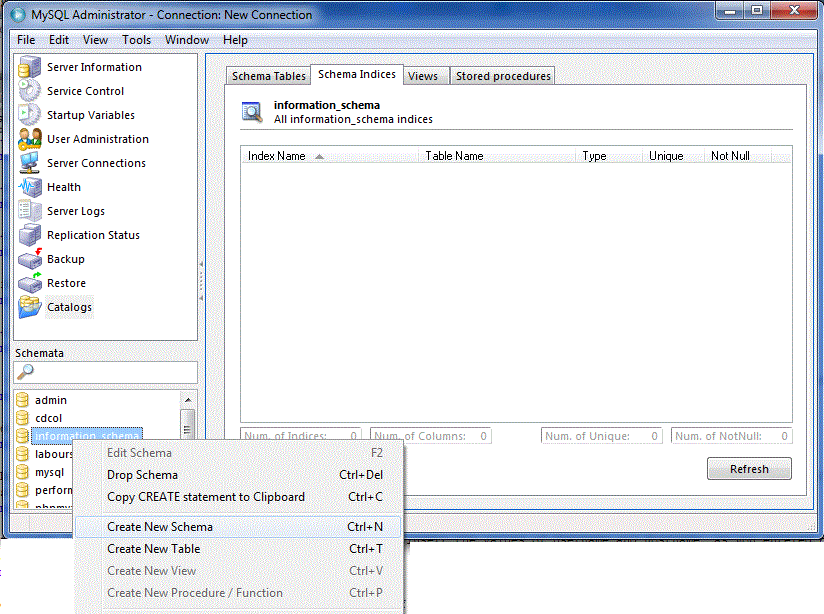Switch to the Stored procedures tab
Image resolution: width=824 pixels, height=614 pixels.
(503, 76)
